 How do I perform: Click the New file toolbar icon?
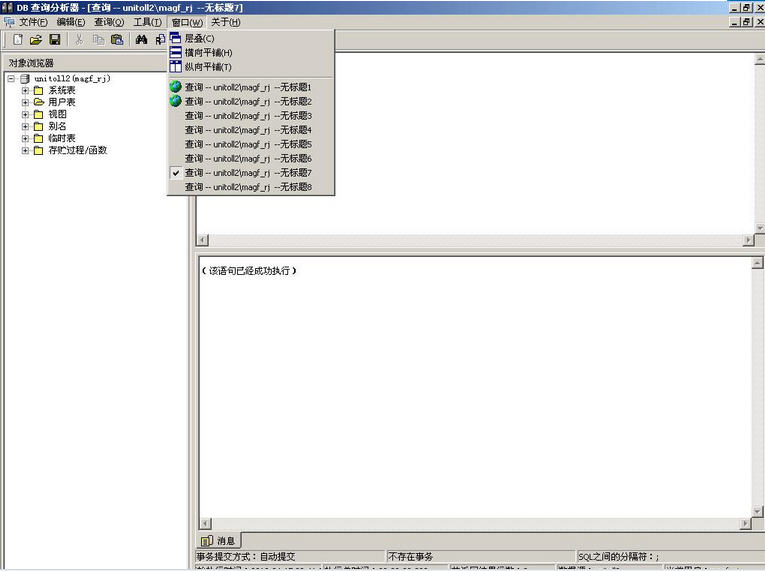coord(17,40)
